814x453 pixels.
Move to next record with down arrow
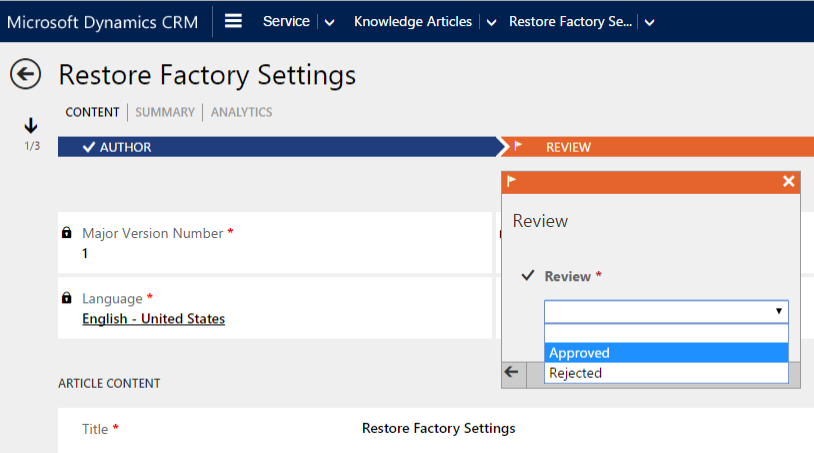31,126
